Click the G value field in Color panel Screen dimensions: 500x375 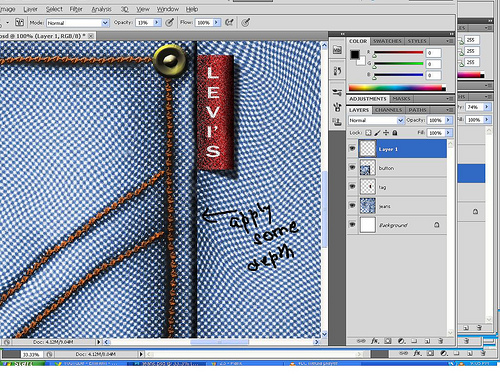tap(433, 64)
